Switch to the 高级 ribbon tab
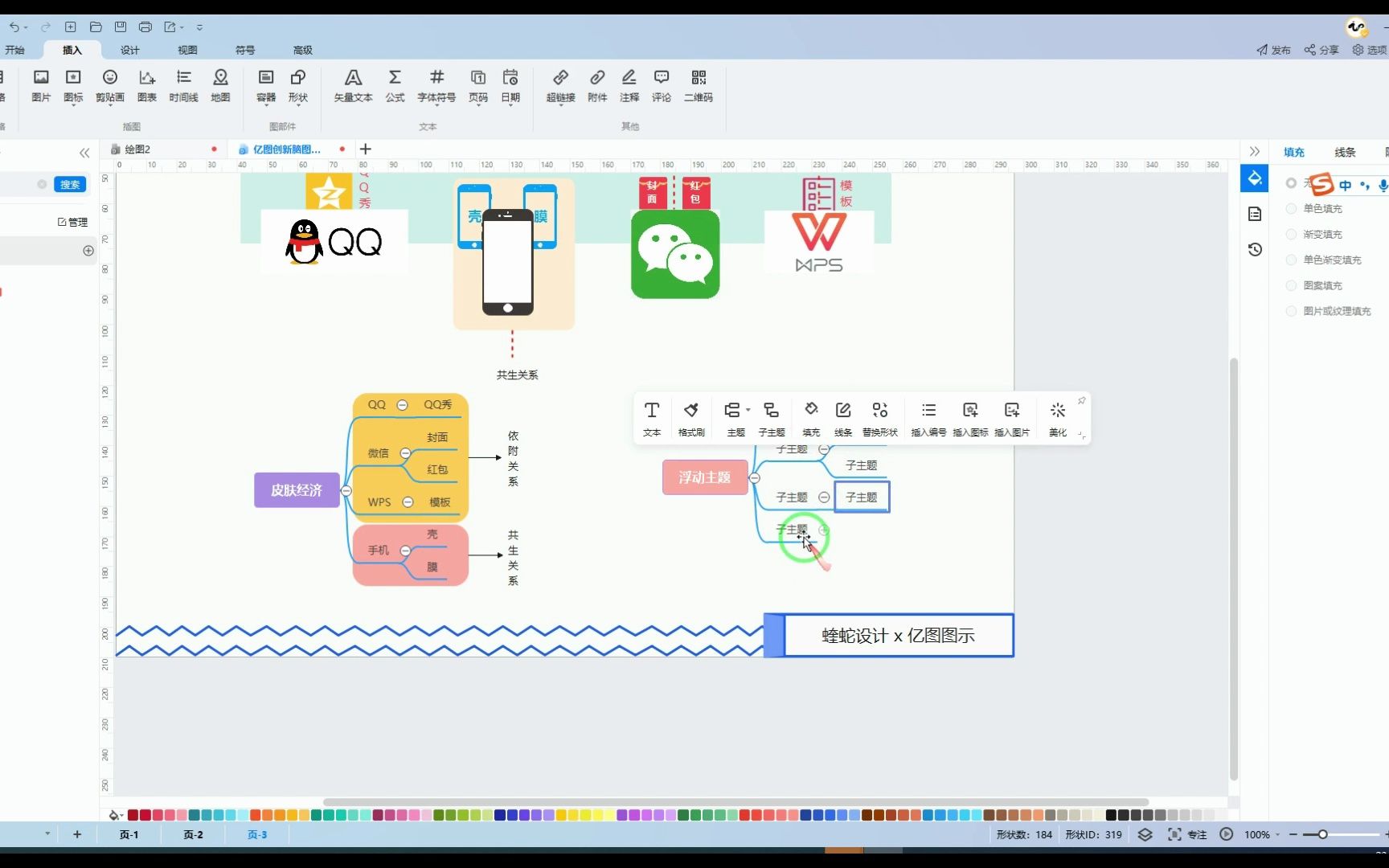Image resolution: width=1389 pixels, height=868 pixels. tap(303, 50)
